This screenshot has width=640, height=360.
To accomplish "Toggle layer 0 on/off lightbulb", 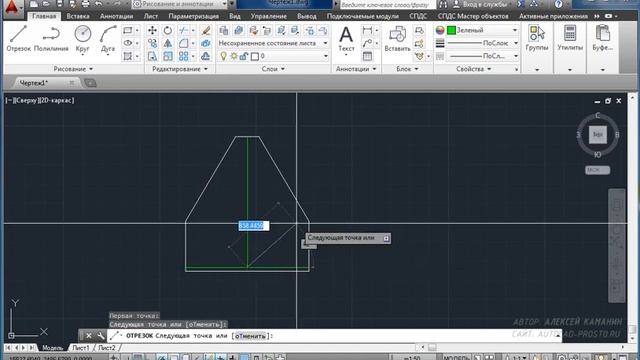I will click(223, 56).
